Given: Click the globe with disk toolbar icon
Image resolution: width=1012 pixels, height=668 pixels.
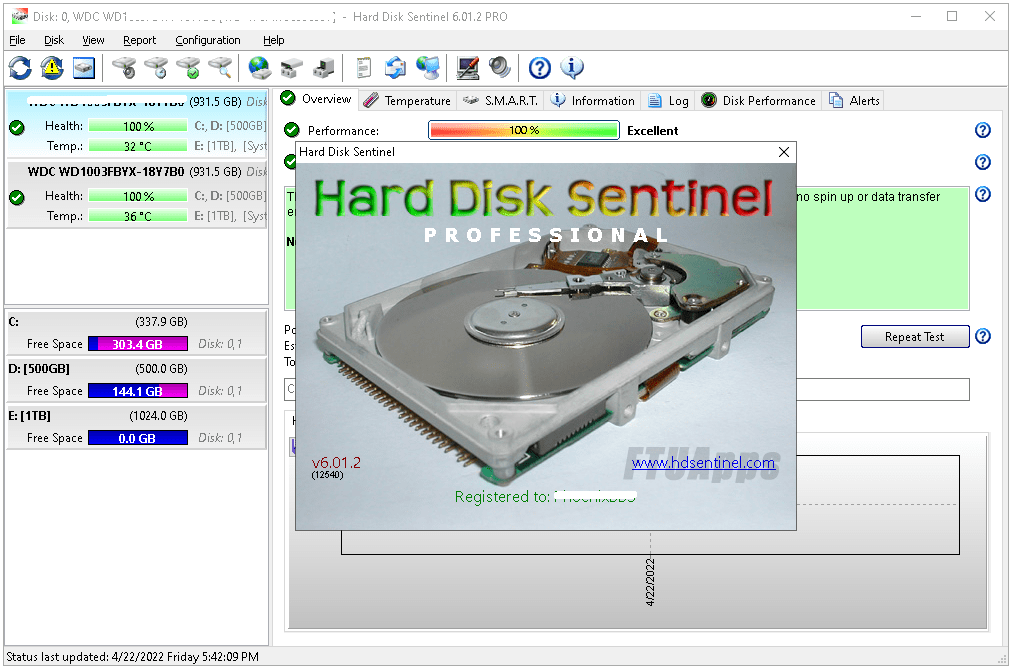Looking at the screenshot, I should (259, 67).
